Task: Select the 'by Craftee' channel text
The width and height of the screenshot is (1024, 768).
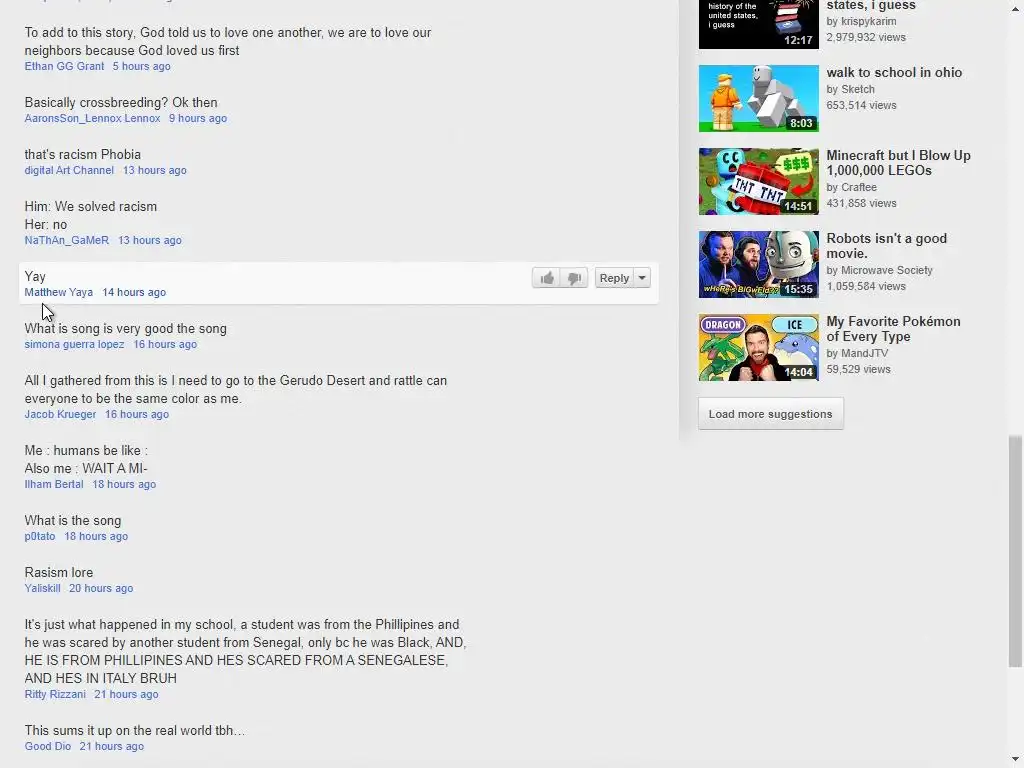Action: (x=852, y=187)
